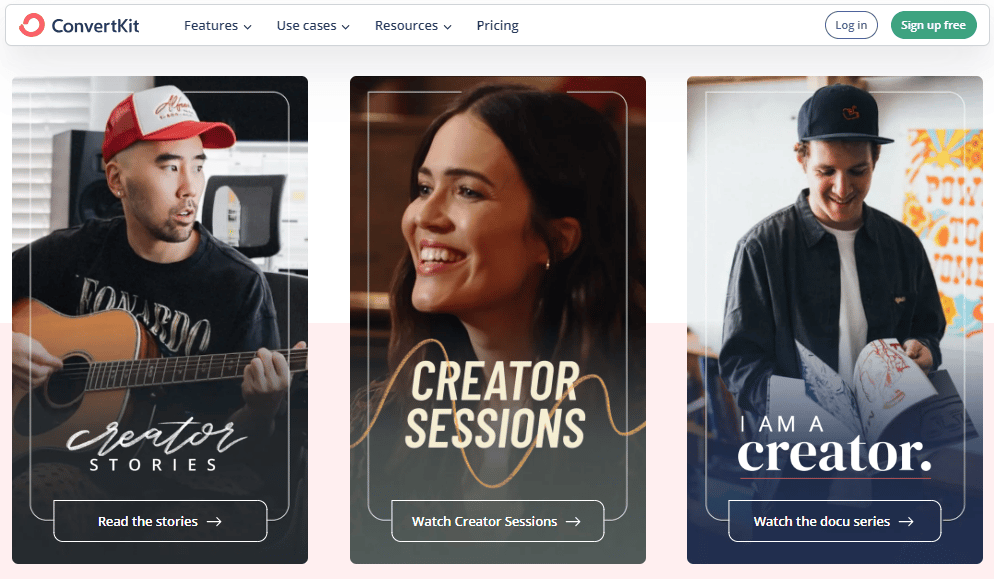Image resolution: width=994 pixels, height=579 pixels.
Task: Open the I am a creator card image
Action: (835, 285)
